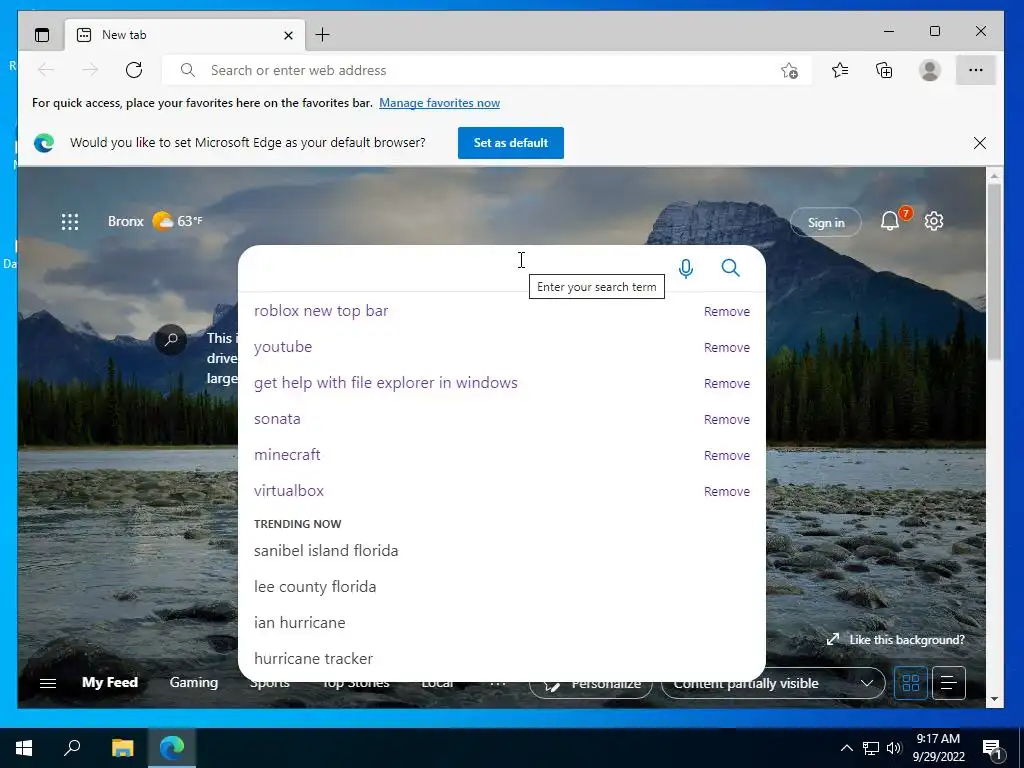Viewport: 1024px width, 768px height.
Task: Focus the address bar search field
Action: [487, 70]
